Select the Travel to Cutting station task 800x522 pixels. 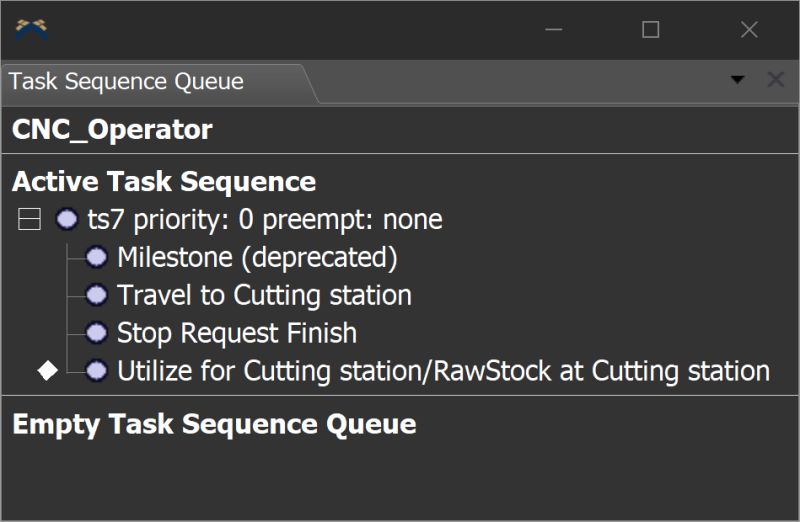tap(264, 296)
